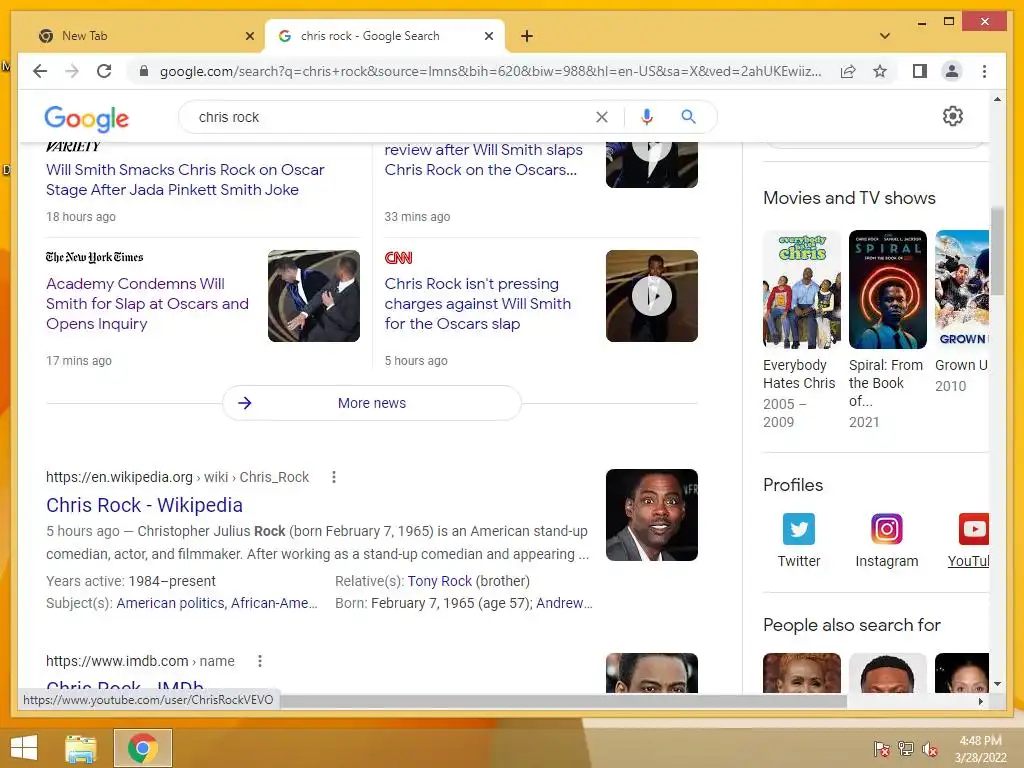The width and height of the screenshot is (1024, 768).
Task: Open Chrome side panel
Action: (920, 71)
